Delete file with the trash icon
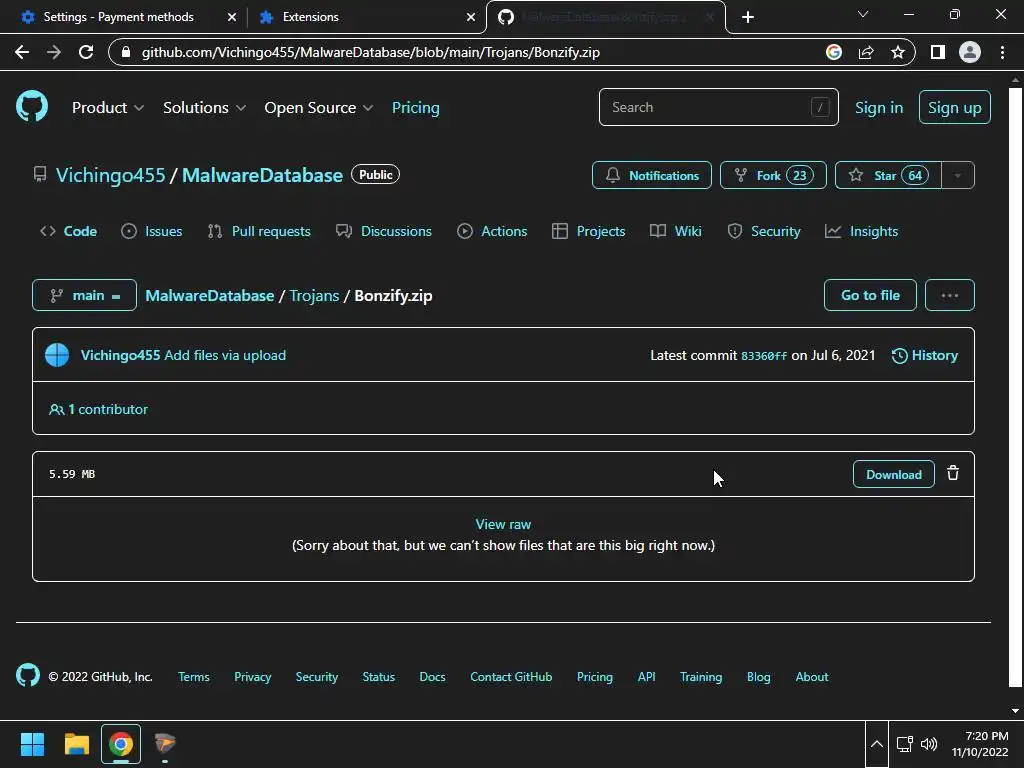The height and width of the screenshot is (768, 1024). pos(953,473)
